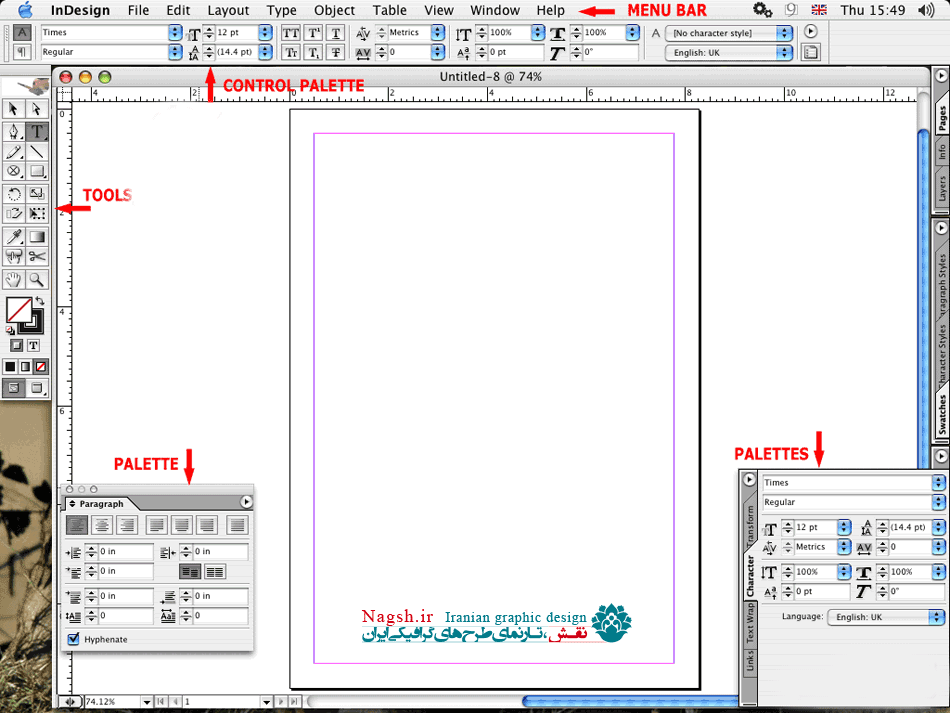This screenshot has height=713, width=950.
Task: Select the Selection tool arrow
Action: pos(13,109)
